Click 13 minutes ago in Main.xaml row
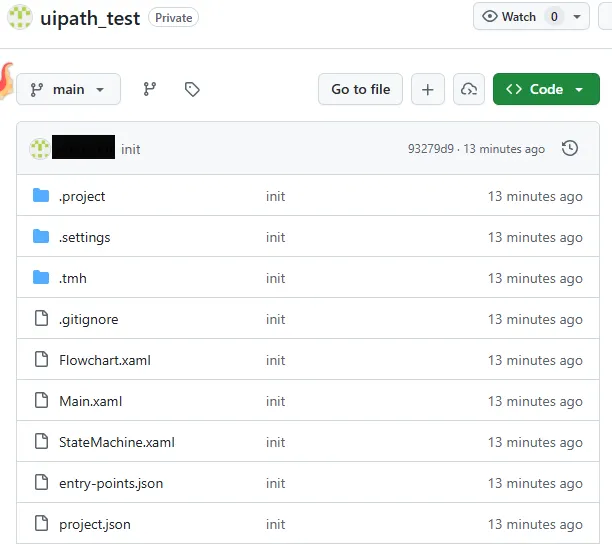 pos(535,402)
